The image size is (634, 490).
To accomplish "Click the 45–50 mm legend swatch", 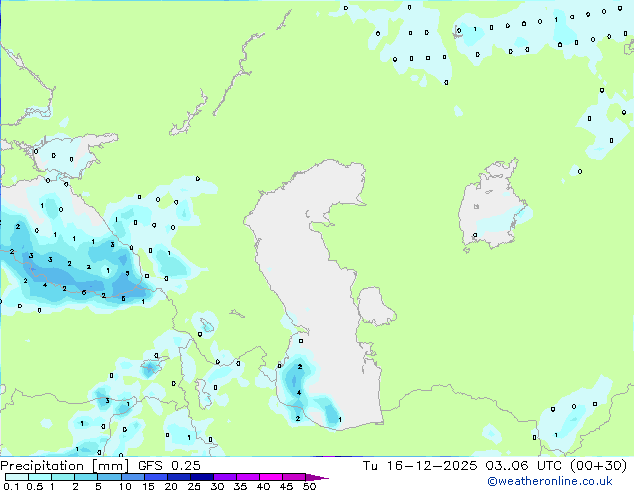I will [294, 477].
